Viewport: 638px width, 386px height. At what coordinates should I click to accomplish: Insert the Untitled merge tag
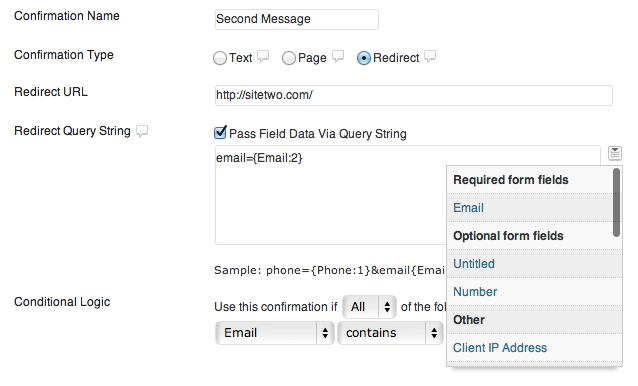click(x=474, y=264)
